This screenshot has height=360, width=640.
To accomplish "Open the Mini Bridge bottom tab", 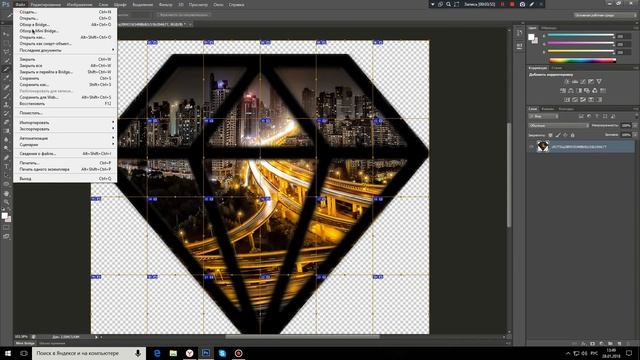I will [25, 344].
